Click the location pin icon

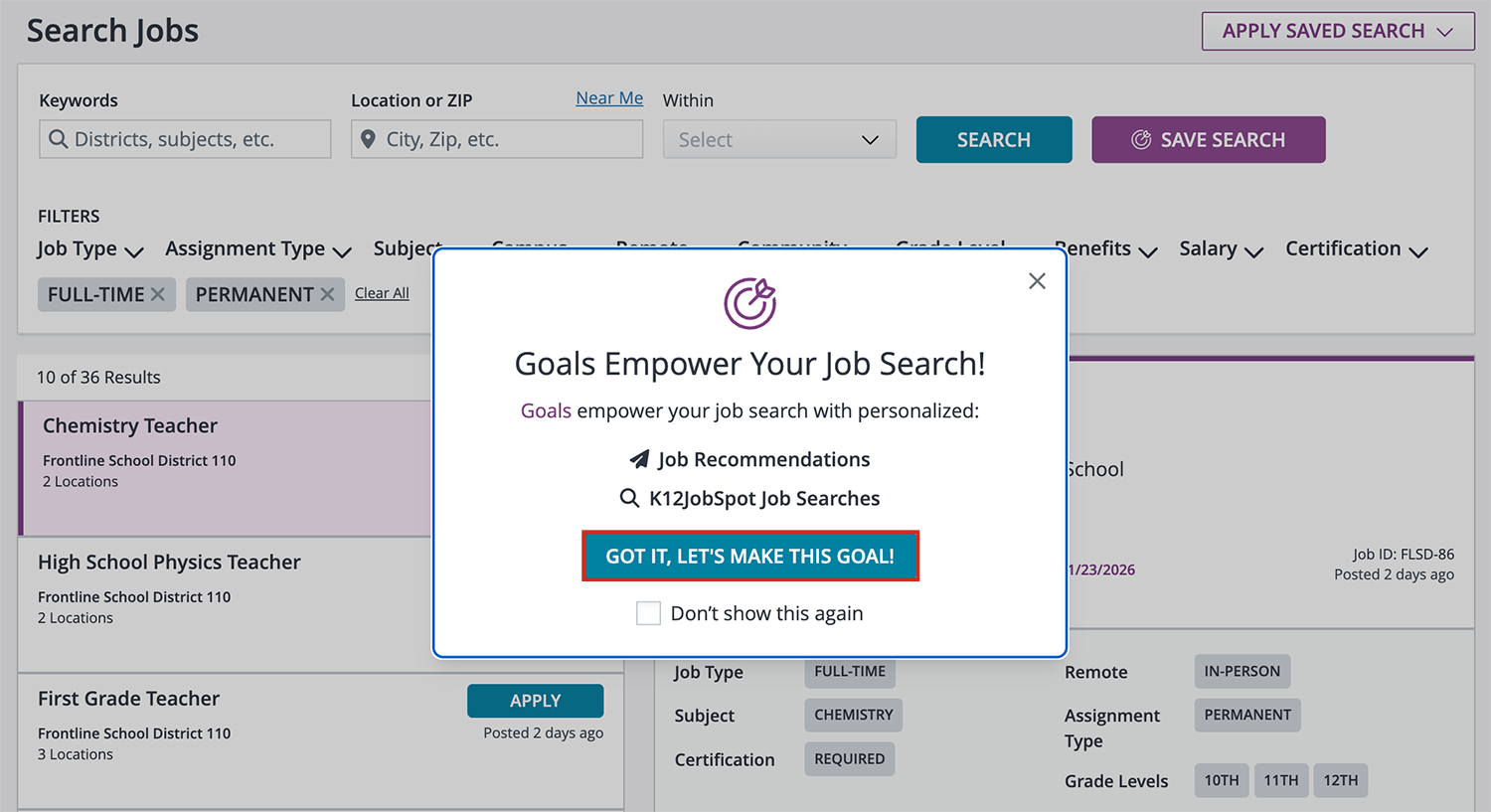(368, 139)
